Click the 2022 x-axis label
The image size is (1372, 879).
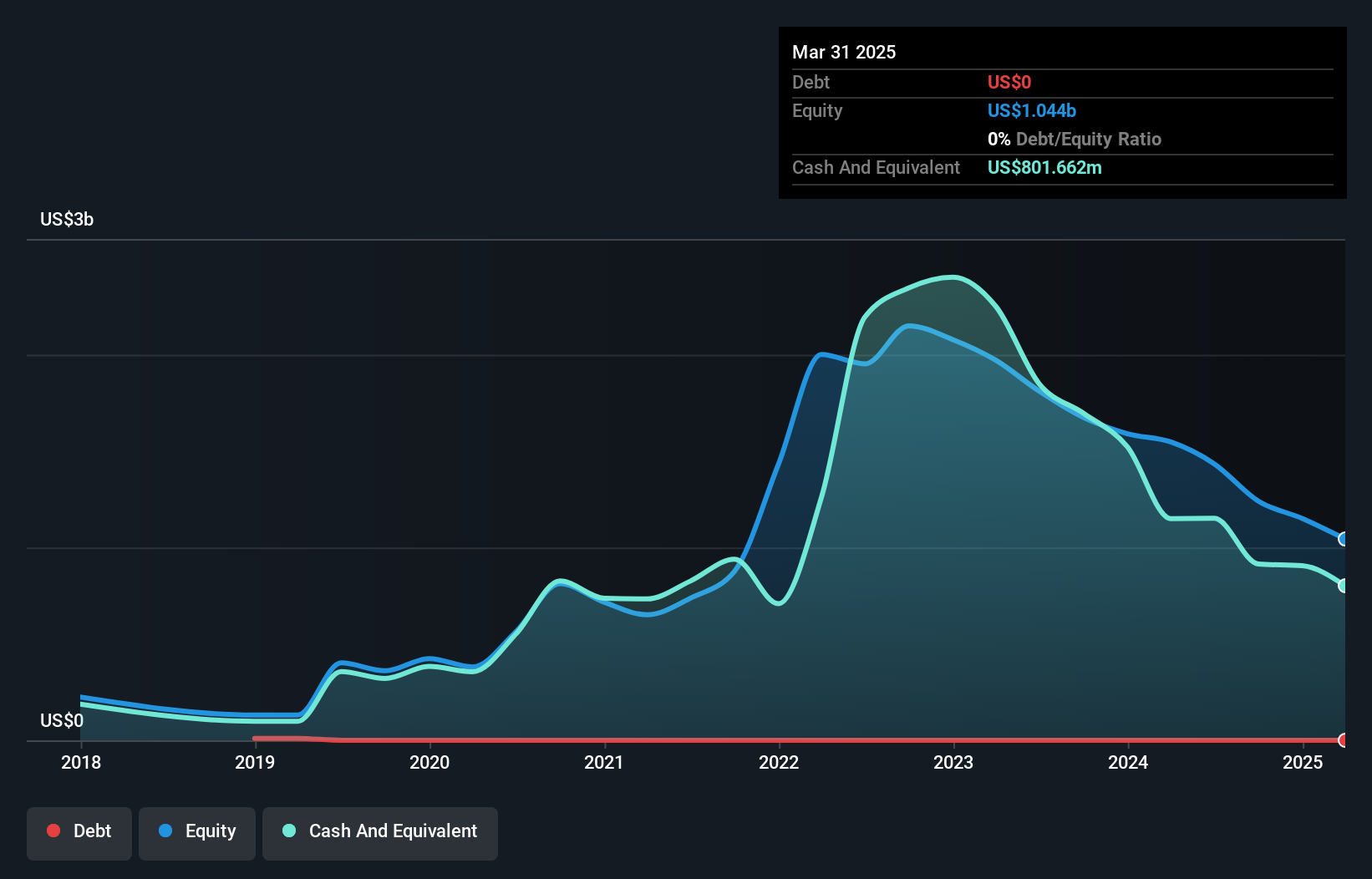(x=779, y=762)
